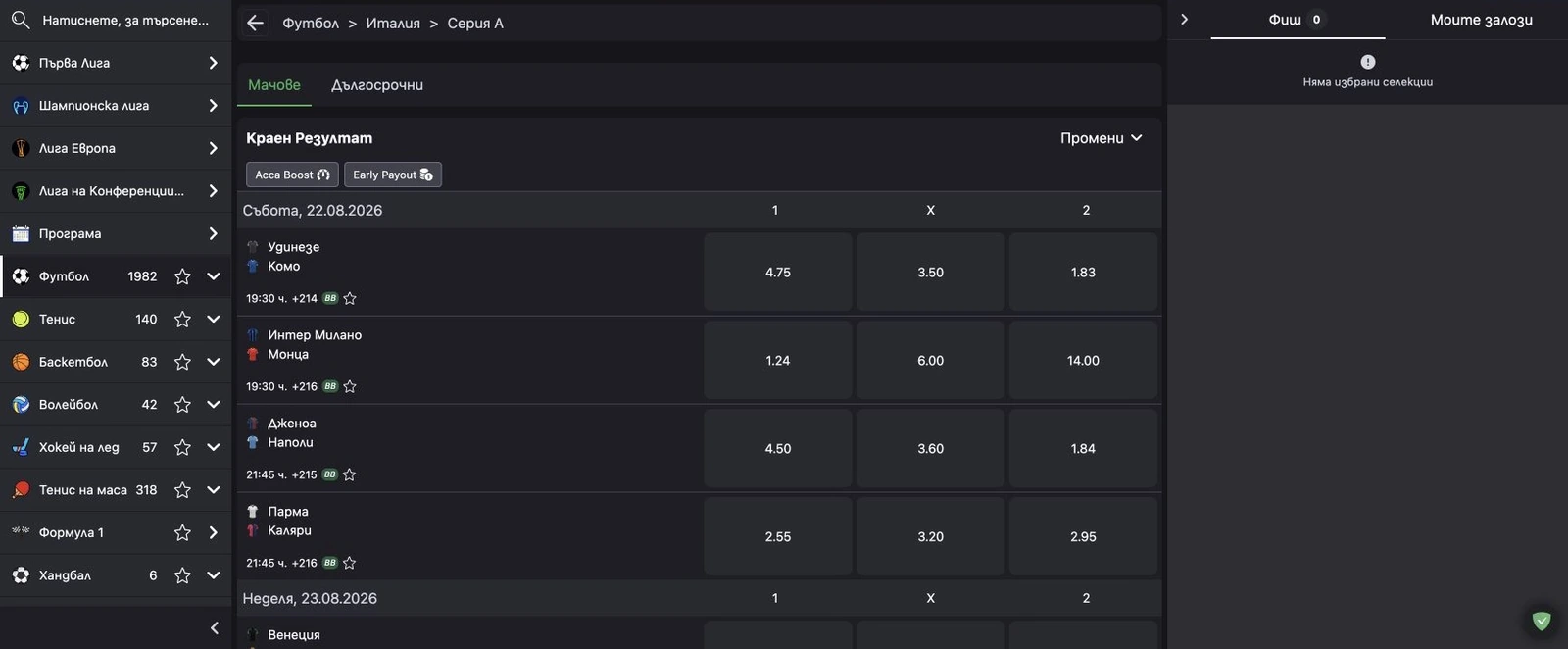This screenshot has width=1568, height=649.
Task: Click the Acca Boost filter button
Action: click(x=292, y=175)
